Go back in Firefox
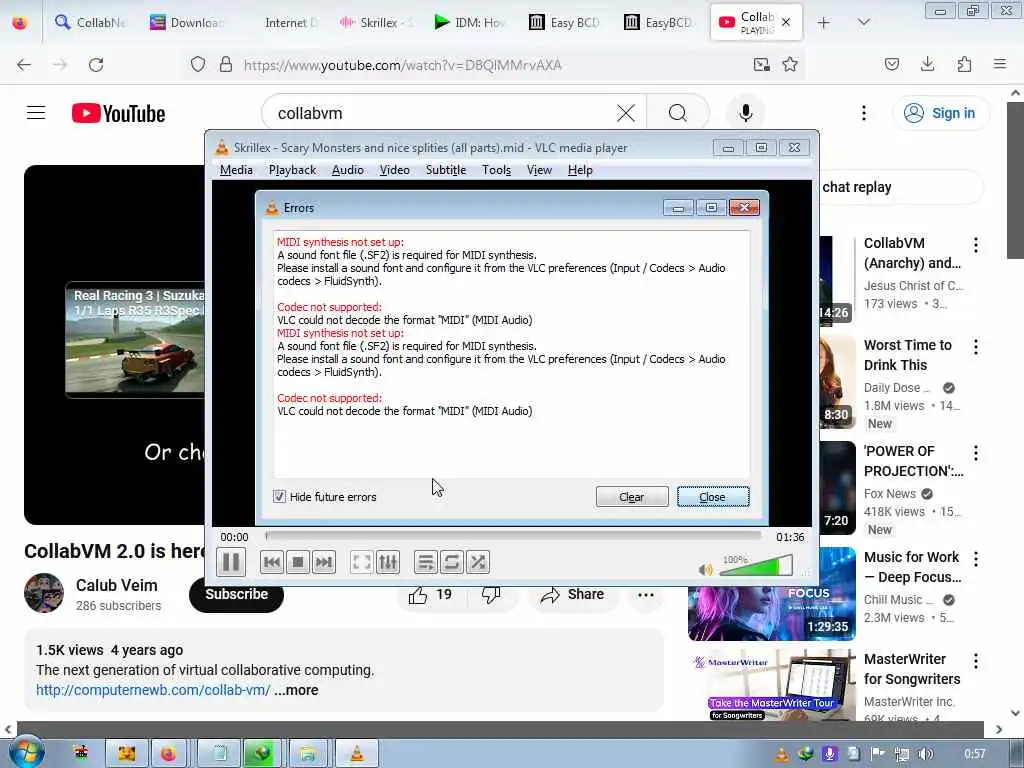Screen dimensions: 1024x768 [24, 64]
